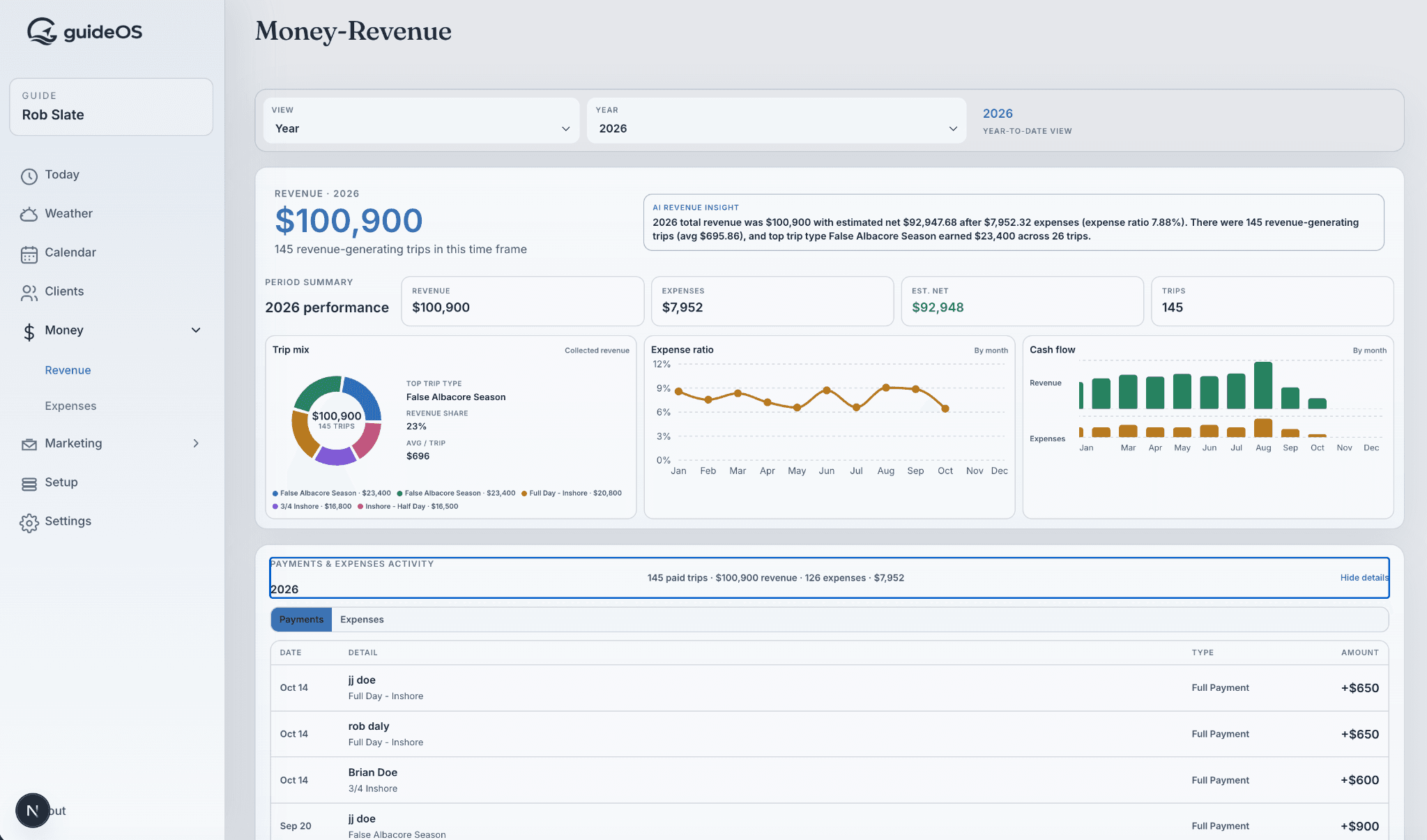Screen dimensions: 1427x840
Task: Click the Expenses $7,952 summary card
Action: (x=772, y=301)
